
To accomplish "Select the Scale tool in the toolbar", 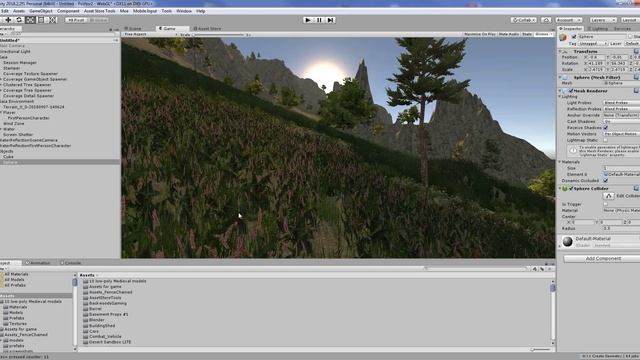I will point(30,20).
